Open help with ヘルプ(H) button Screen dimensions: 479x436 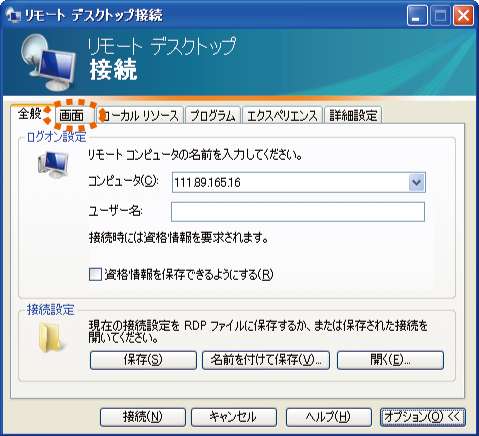point(329,417)
